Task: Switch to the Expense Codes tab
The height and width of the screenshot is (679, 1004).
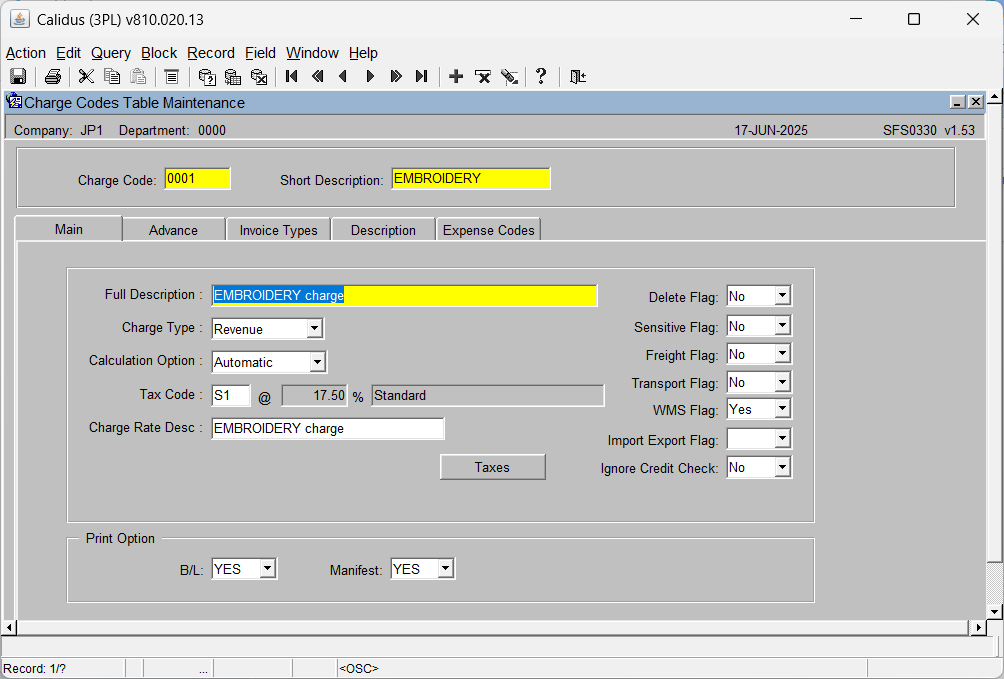Action: (x=489, y=230)
